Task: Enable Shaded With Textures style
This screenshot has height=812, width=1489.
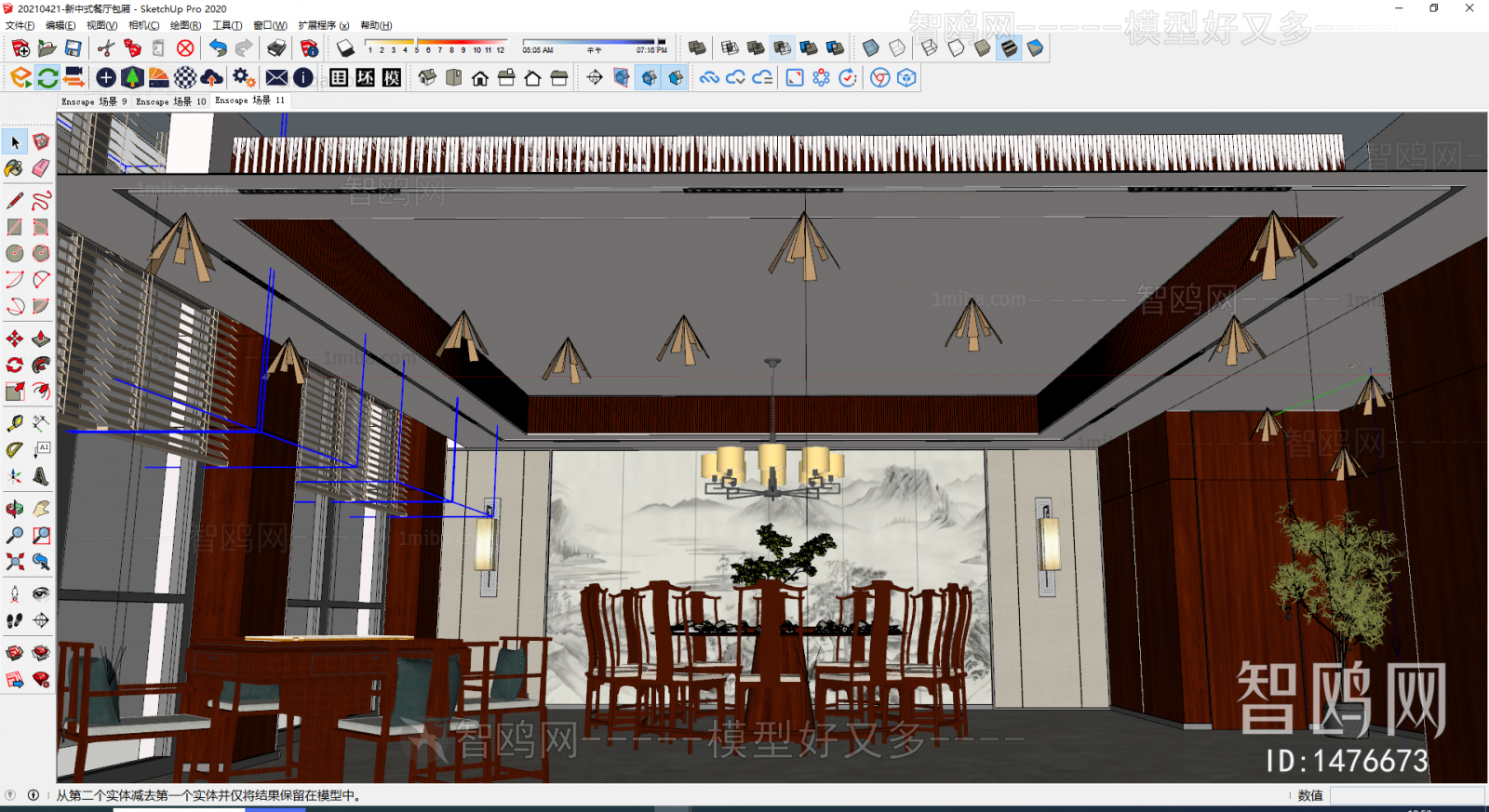Action: tap(1009, 47)
